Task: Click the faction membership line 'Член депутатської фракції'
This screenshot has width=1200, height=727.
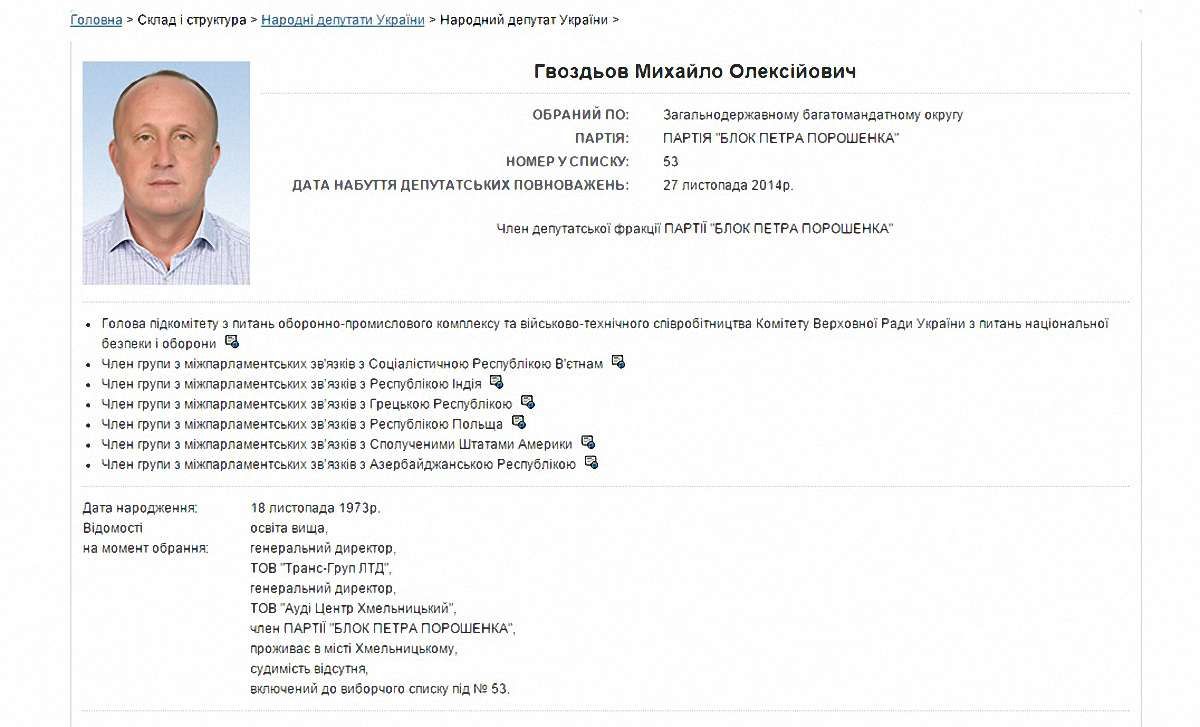Action: click(x=695, y=229)
